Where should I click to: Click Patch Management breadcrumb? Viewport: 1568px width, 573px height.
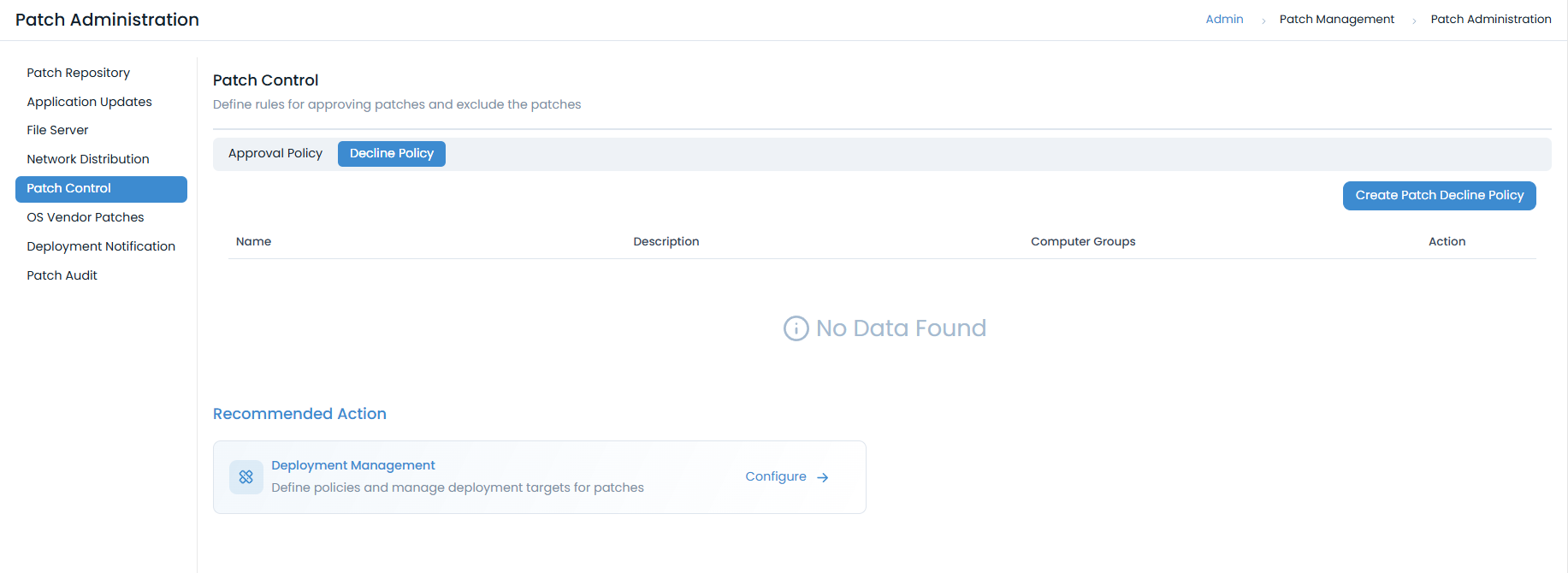click(x=1336, y=20)
